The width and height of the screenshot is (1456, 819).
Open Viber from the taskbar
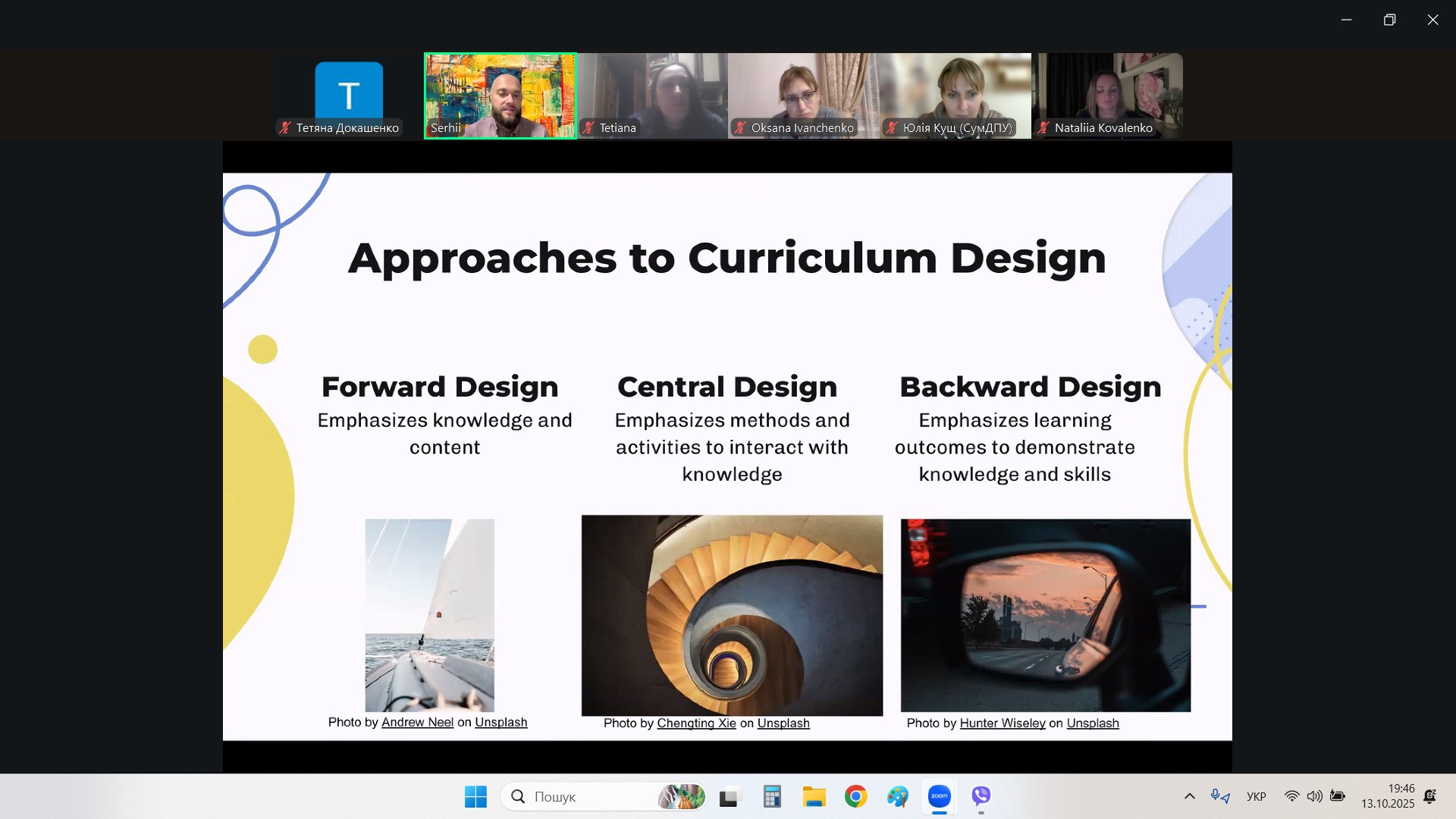click(981, 796)
